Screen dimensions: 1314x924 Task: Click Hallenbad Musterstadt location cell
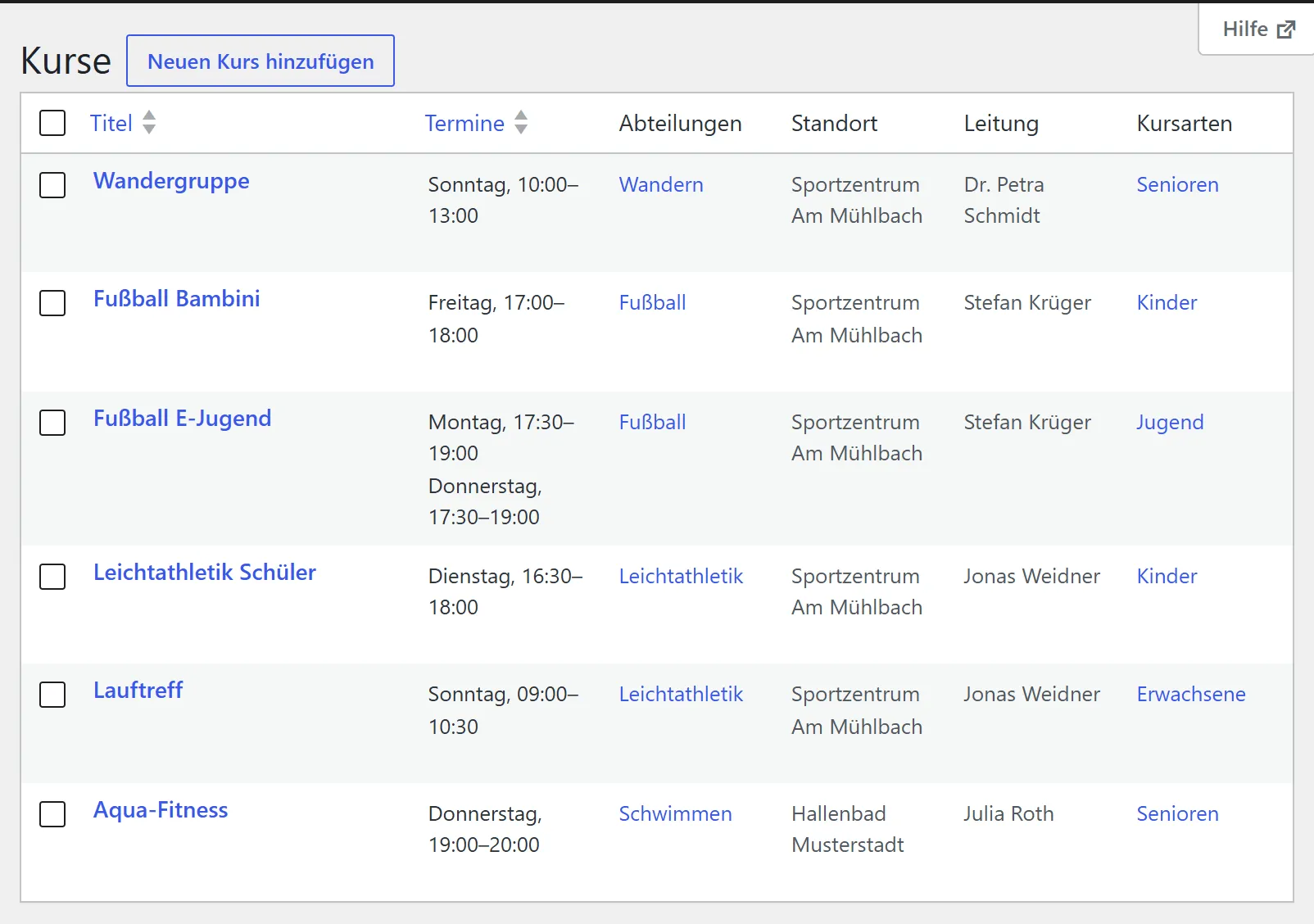[847, 830]
